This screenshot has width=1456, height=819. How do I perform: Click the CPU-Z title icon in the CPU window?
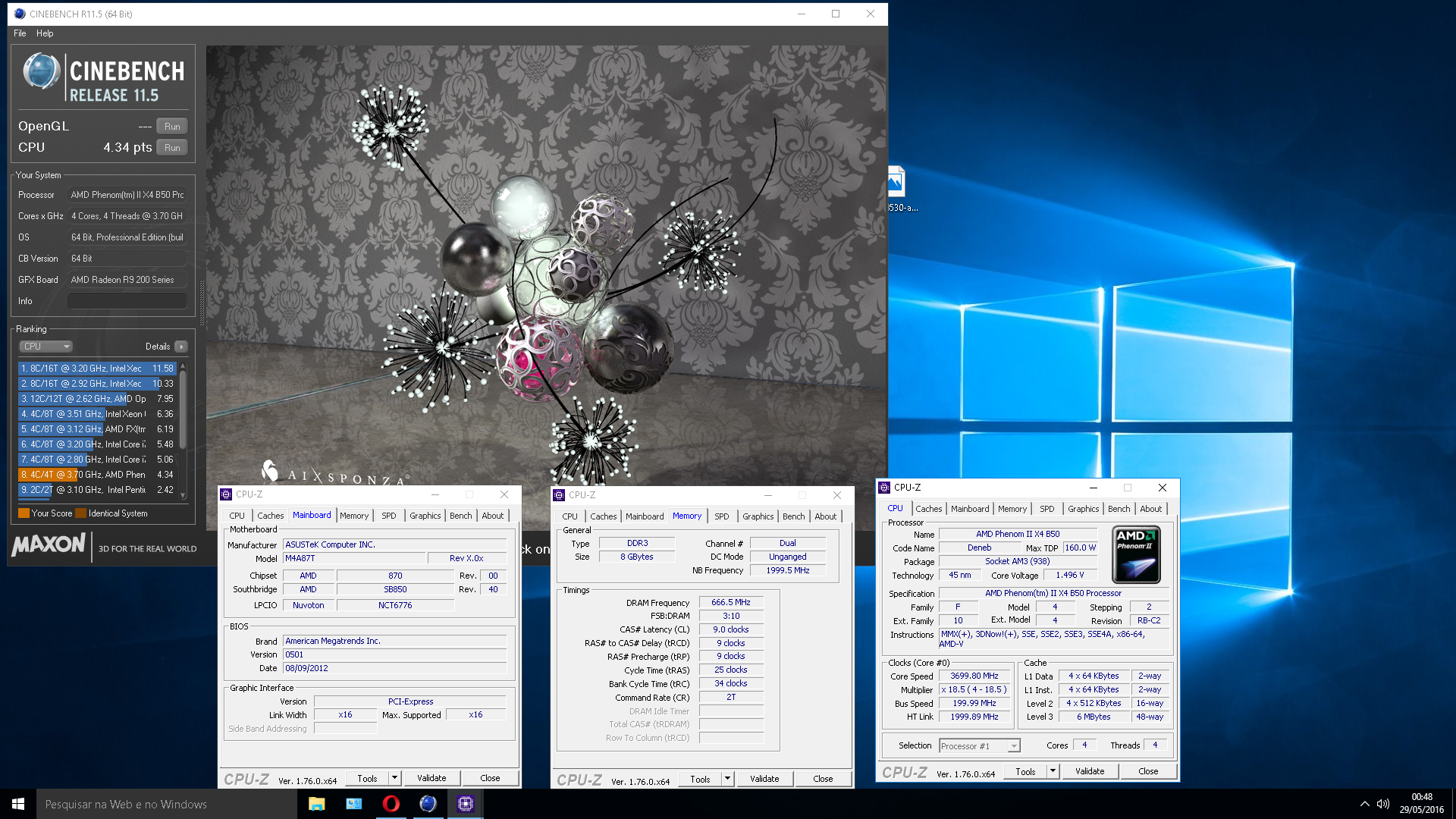click(884, 488)
